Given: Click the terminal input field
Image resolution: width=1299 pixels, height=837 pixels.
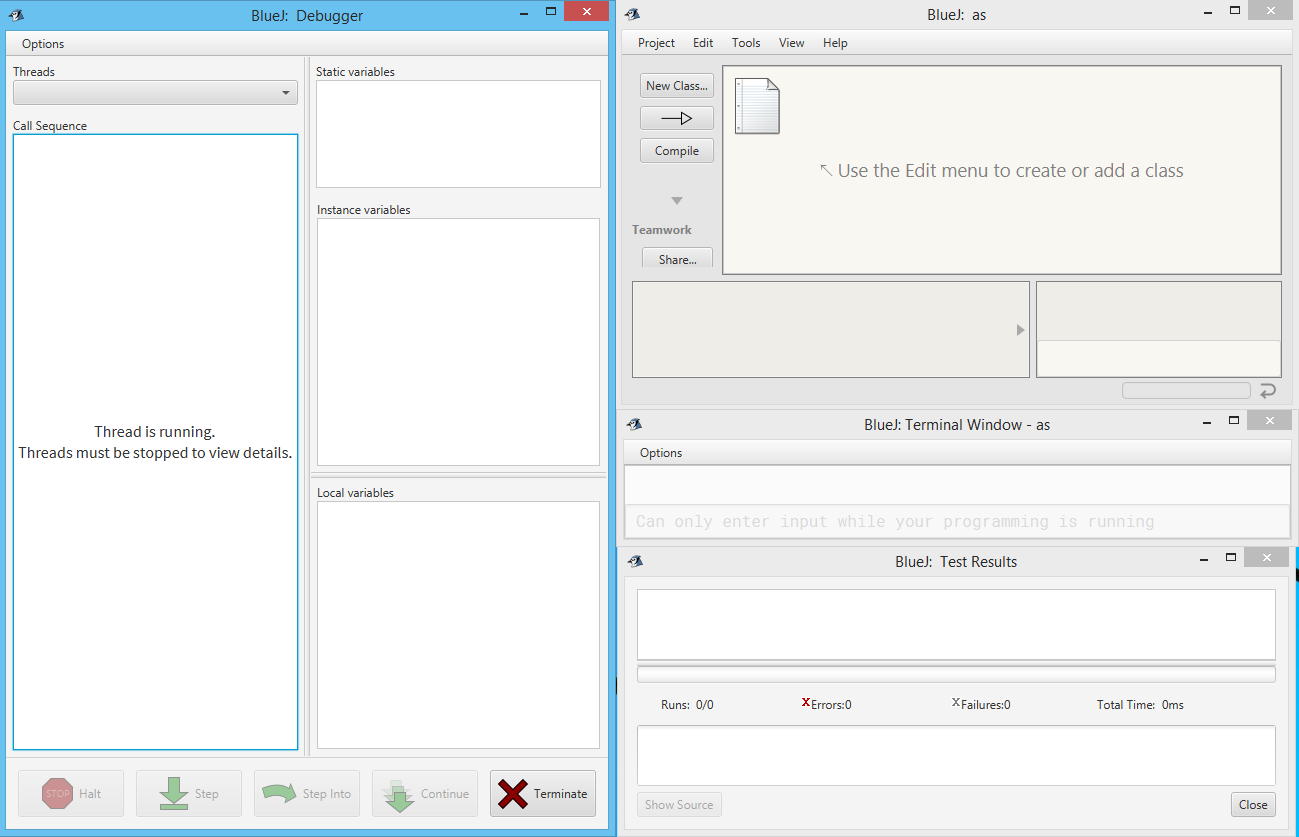Looking at the screenshot, I should click(956, 521).
